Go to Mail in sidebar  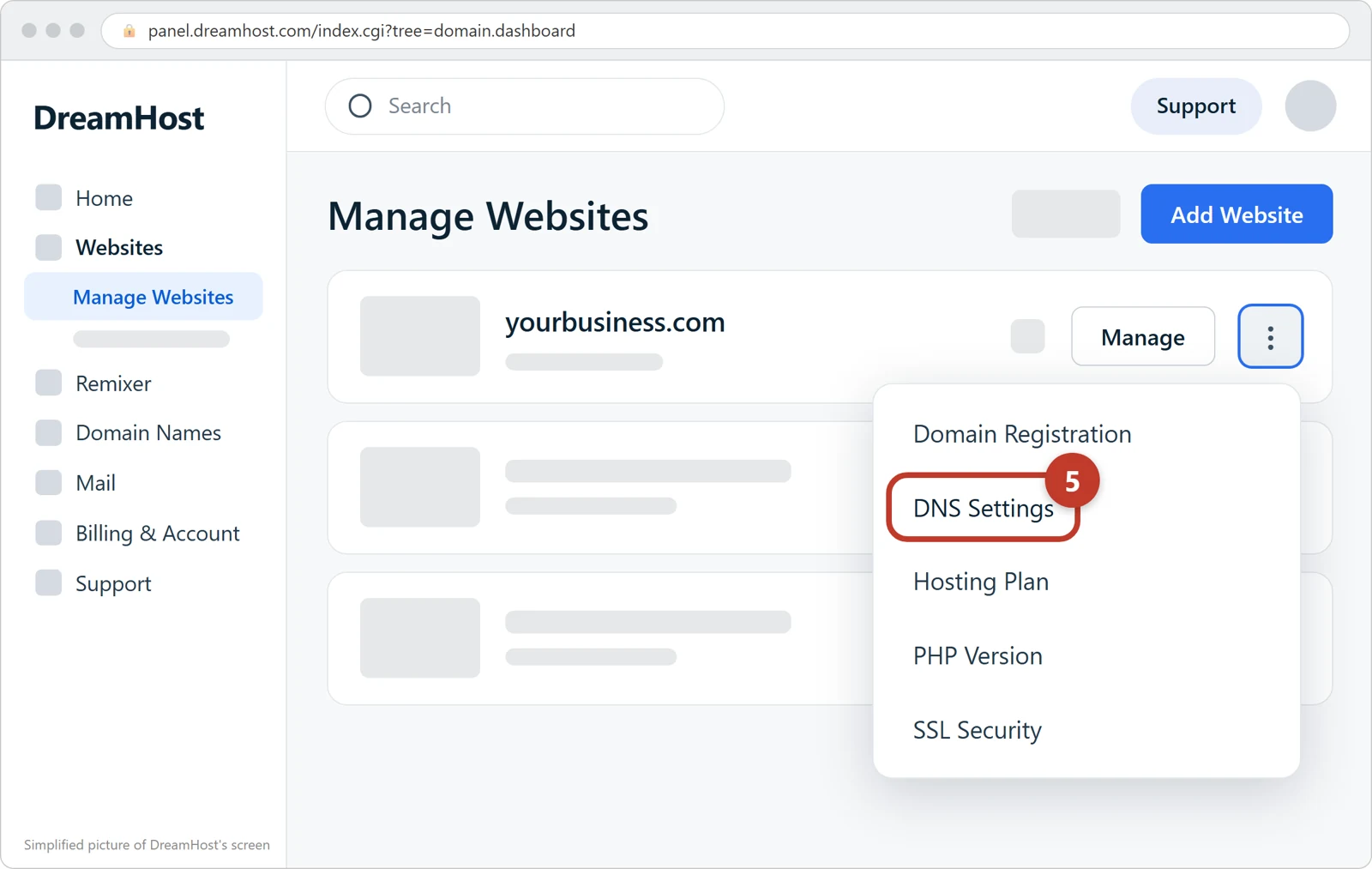pos(95,483)
